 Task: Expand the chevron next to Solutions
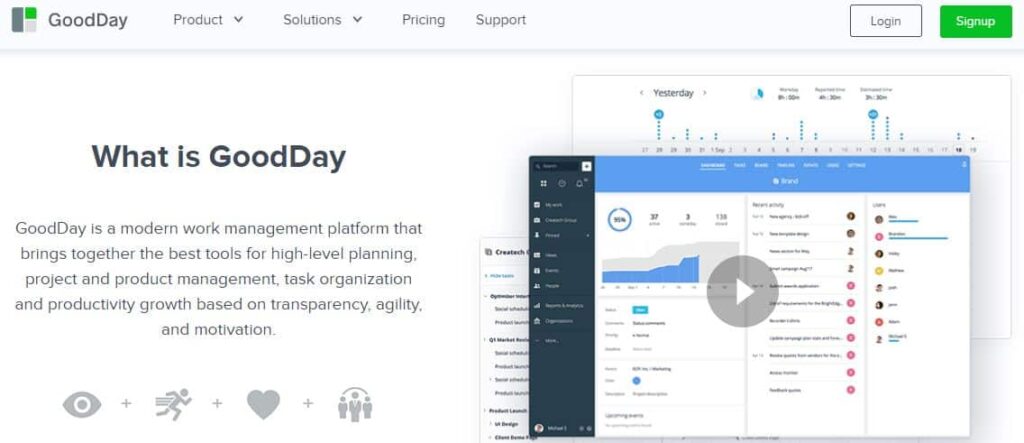(x=357, y=20)
